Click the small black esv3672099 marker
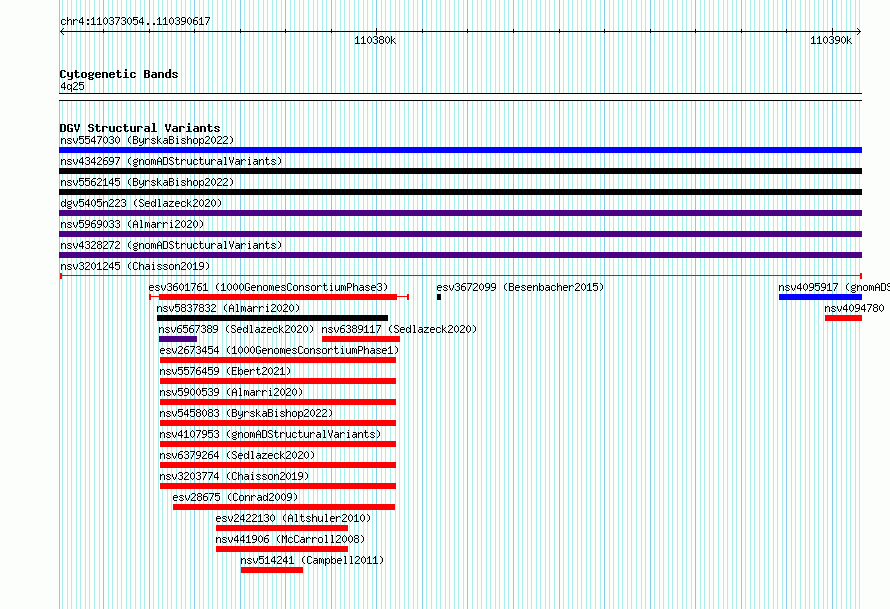The height and width of the screenshot is (609, 890). point(439,297)
